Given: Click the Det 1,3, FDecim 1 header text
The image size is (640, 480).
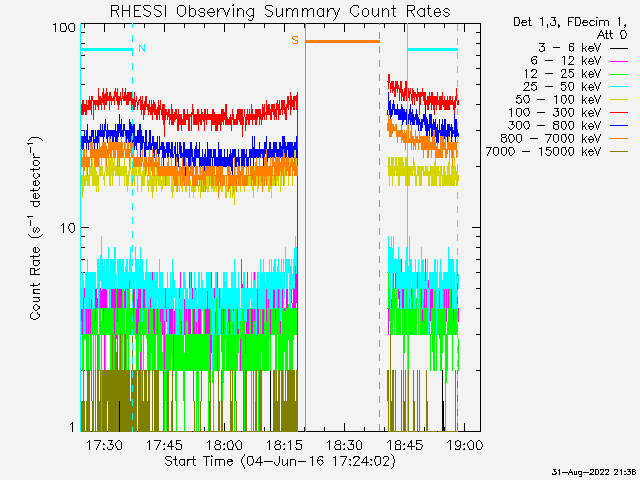Looking at the screenshot, I should coord(570,22).
